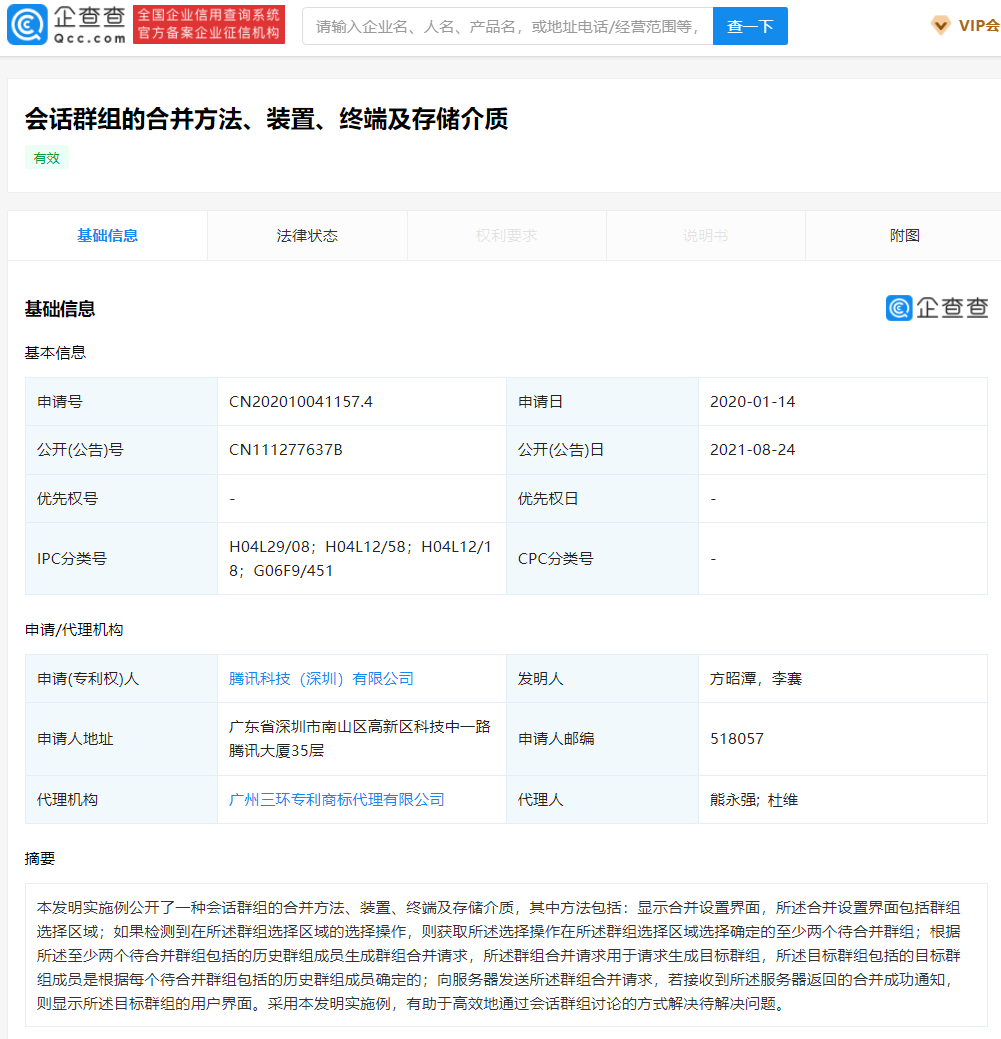
Task: Open the VIP会员 menu
Action: point(978,26)
